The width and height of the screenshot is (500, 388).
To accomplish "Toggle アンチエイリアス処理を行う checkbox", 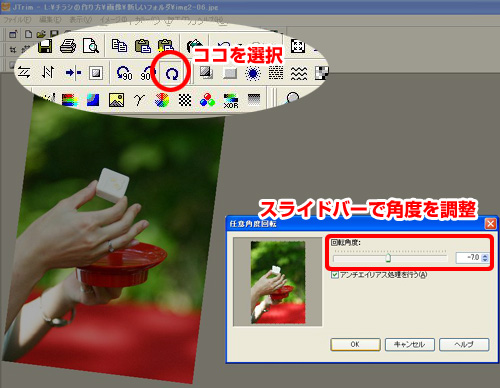I will pyautogui.click(x=335, y=275).
